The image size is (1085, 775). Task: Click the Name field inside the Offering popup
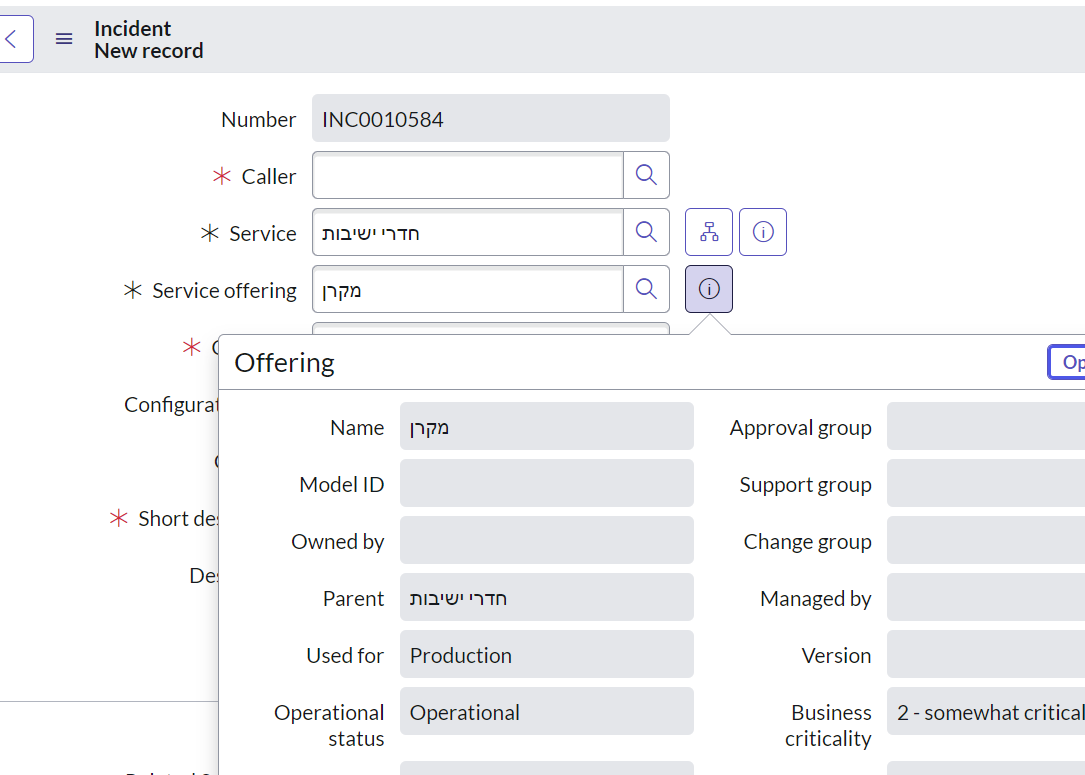[546, 426]
